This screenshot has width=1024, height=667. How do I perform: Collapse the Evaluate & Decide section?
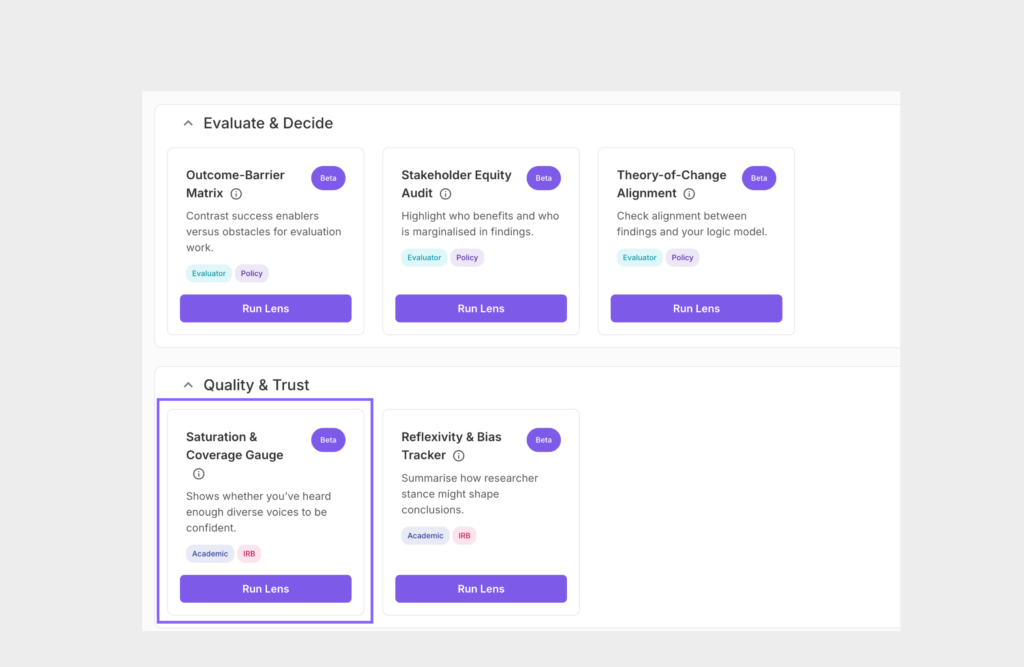(188, 123)
